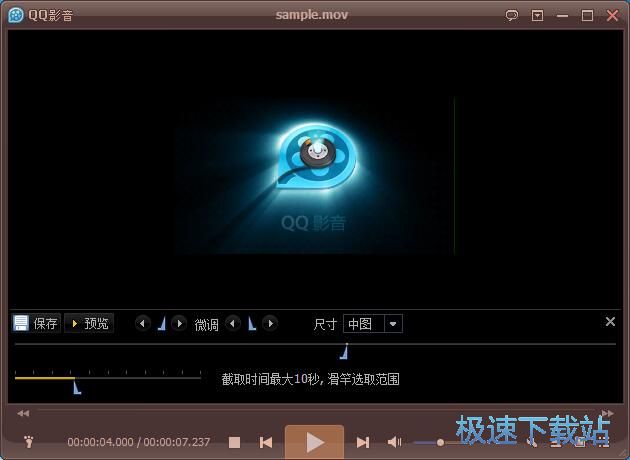Stop the video playback
The image size is (630, 460).
click(234, 442)
